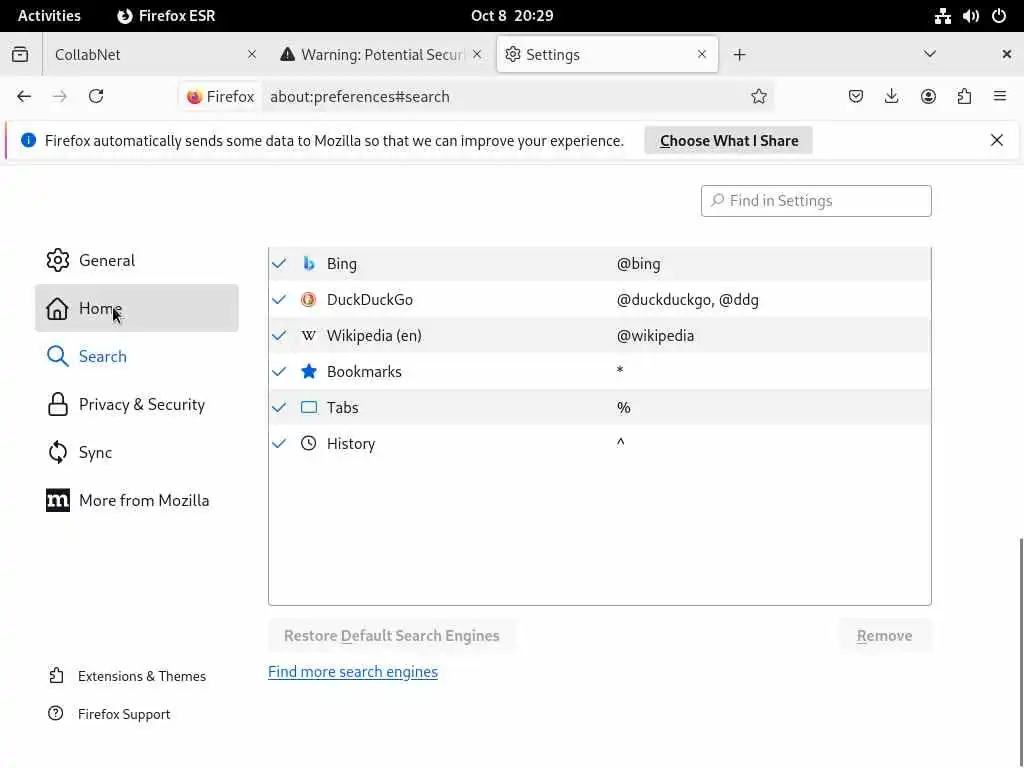Open the Firefox account icon
The image size is (1024, 768).
tap(928, 96)
